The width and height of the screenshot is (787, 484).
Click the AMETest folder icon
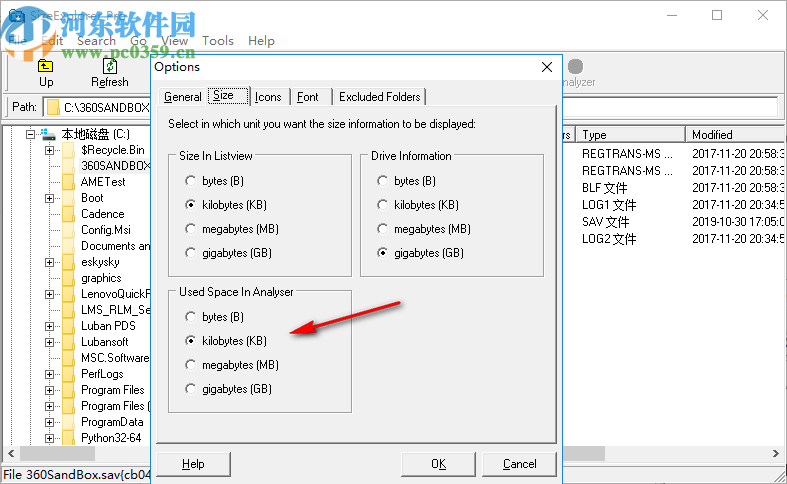[69, 182]
